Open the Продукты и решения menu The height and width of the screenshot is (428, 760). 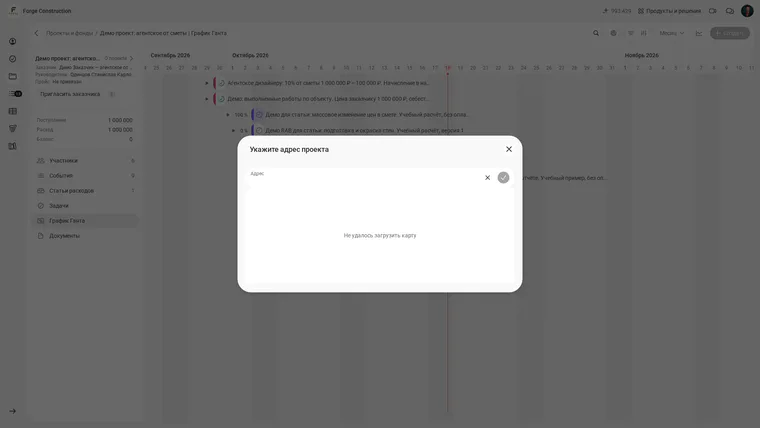pos(669,11)
